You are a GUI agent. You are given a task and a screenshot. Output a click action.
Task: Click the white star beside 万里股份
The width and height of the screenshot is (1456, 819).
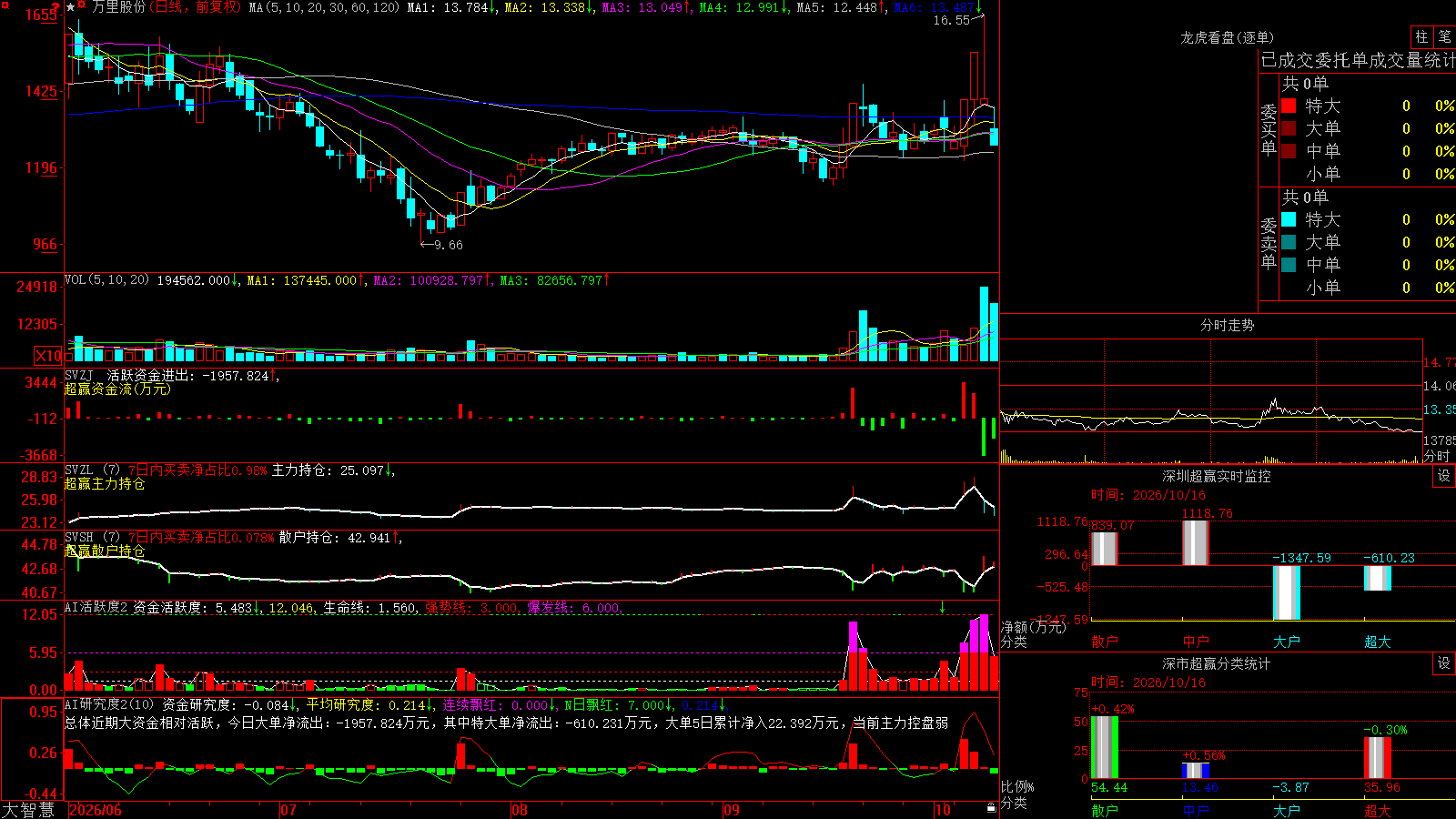coord(71,7)
